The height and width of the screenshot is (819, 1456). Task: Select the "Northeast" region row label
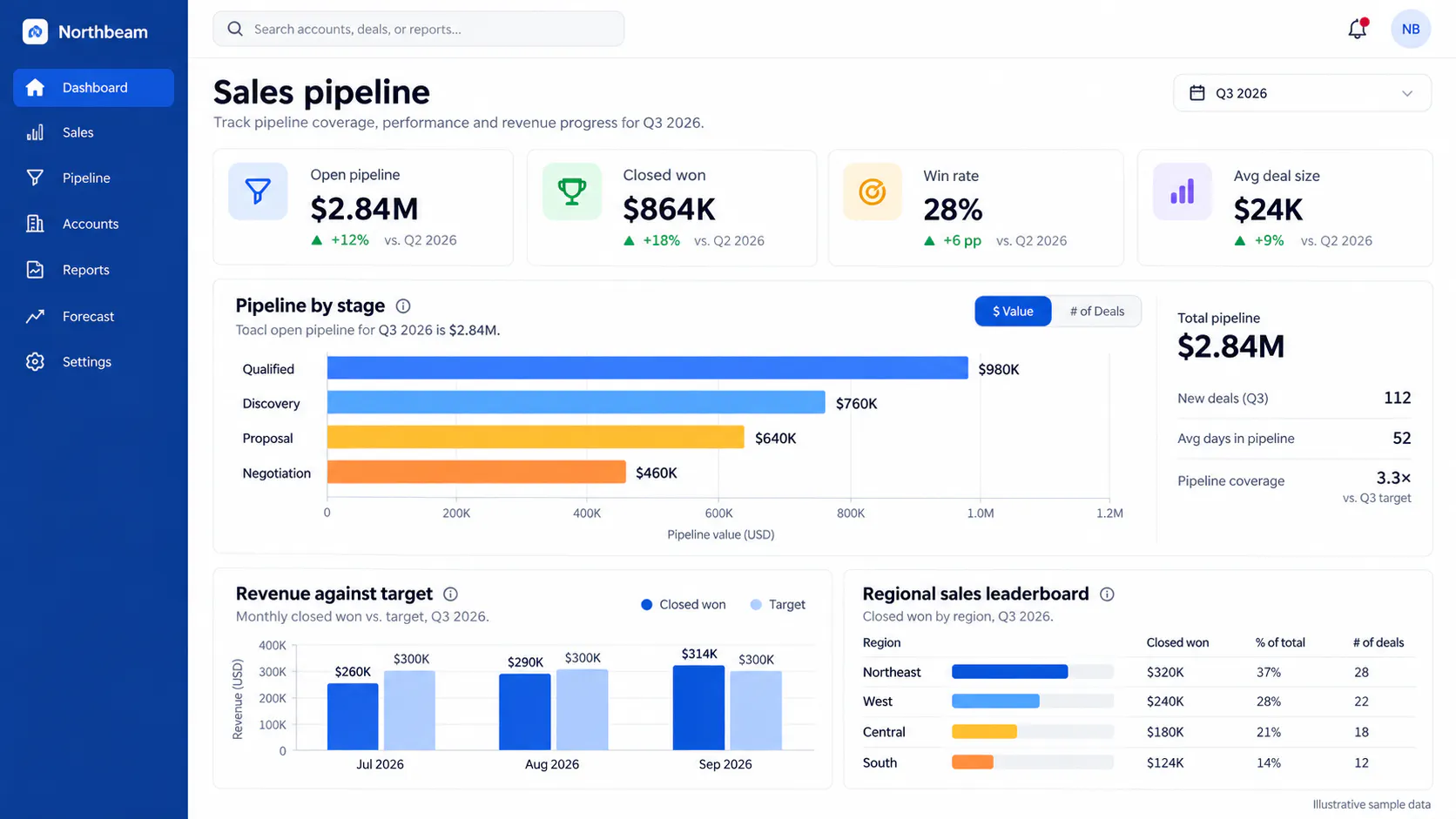892,672
